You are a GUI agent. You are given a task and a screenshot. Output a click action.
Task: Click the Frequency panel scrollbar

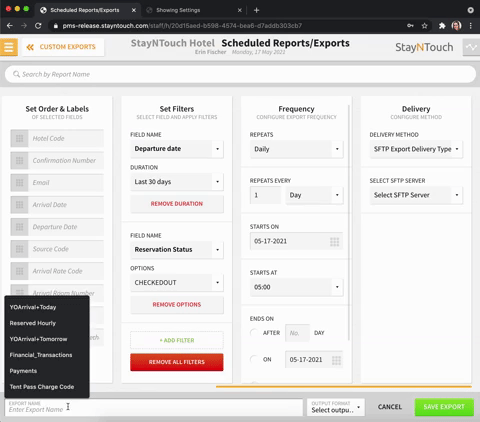[x=349, y=223]
